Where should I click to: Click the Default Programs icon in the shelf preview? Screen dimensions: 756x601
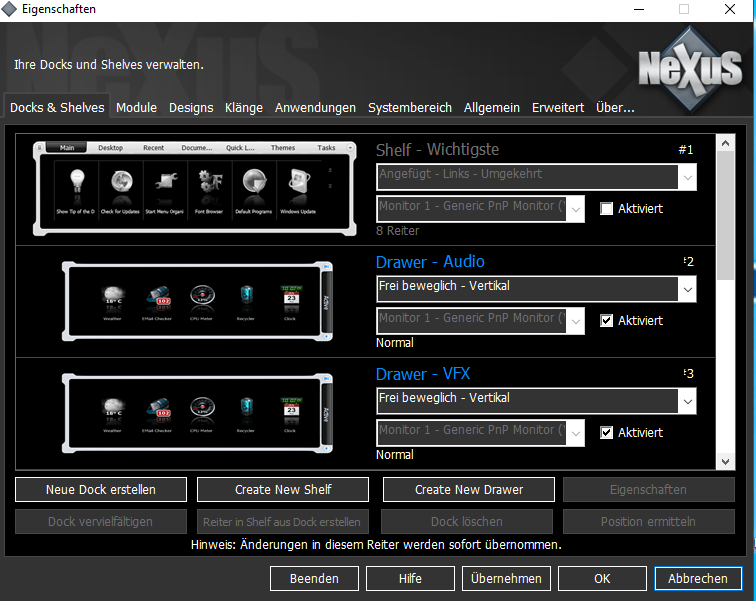(254, 184)
